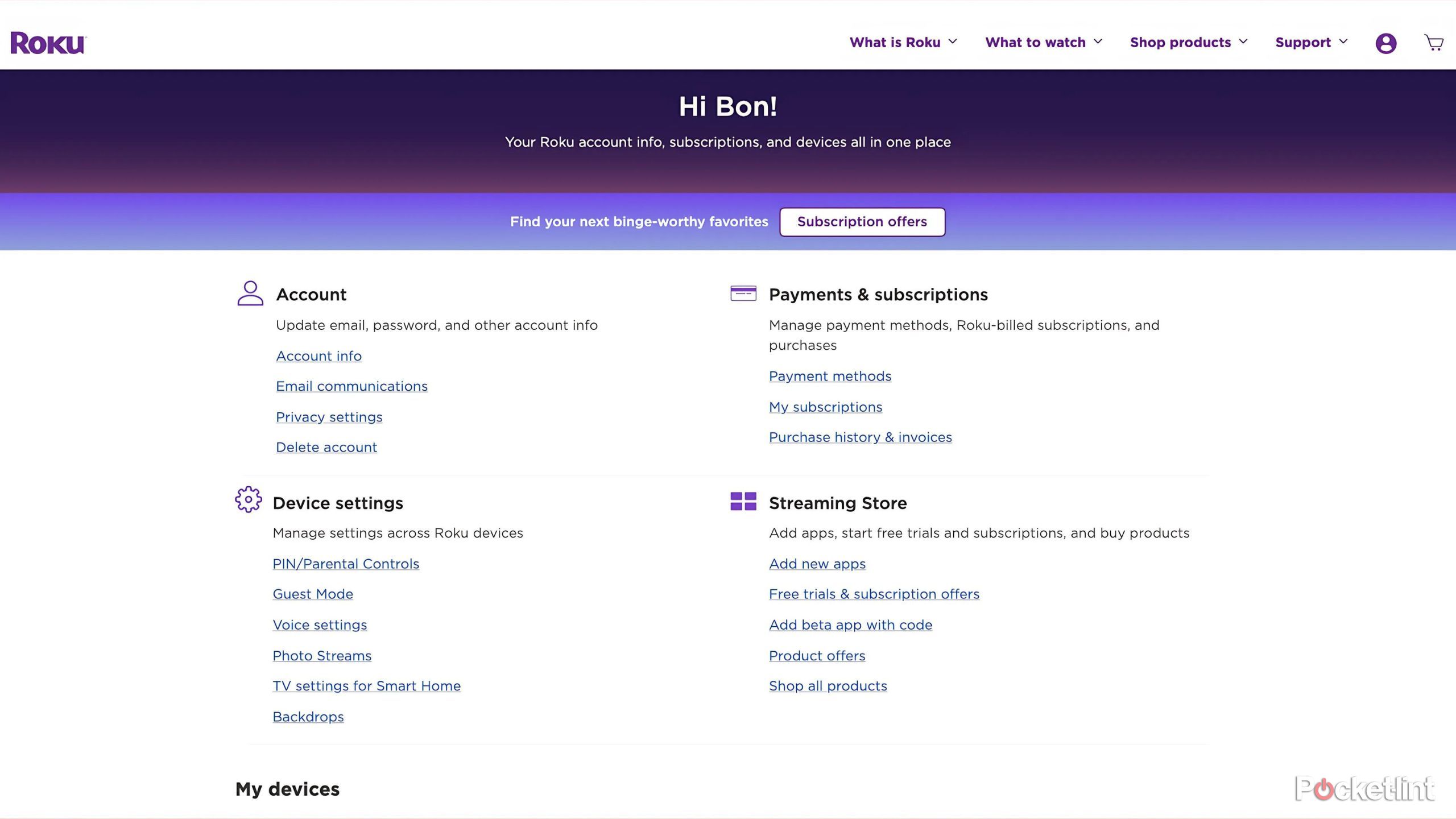Viewport: 1456px width, 819px height.
Task: Expand the What is Roku menu
Action: pos(903,43)
